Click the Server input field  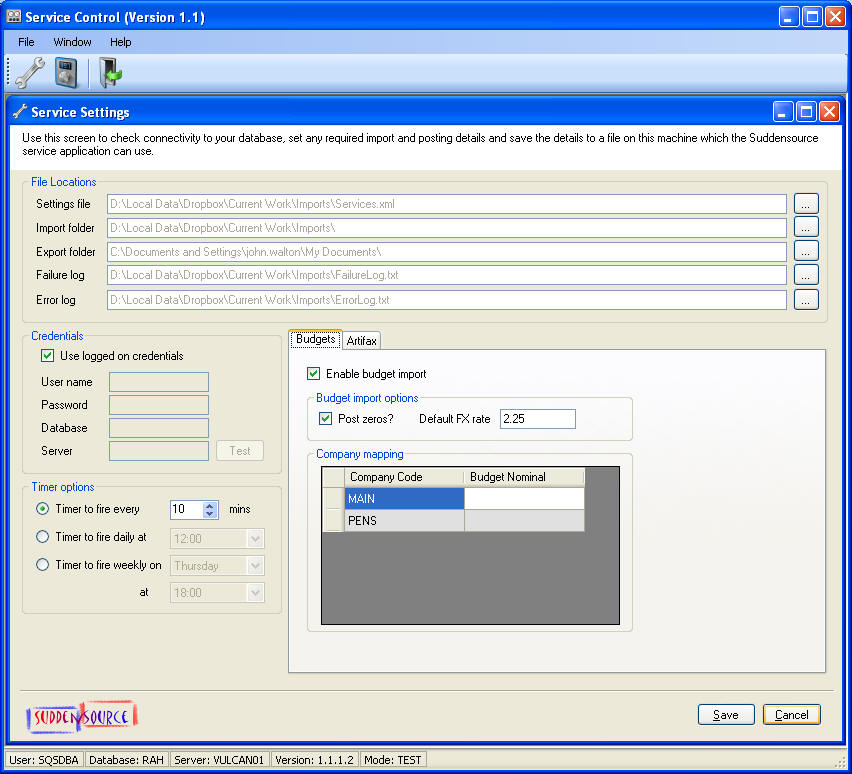pos(159,451)
